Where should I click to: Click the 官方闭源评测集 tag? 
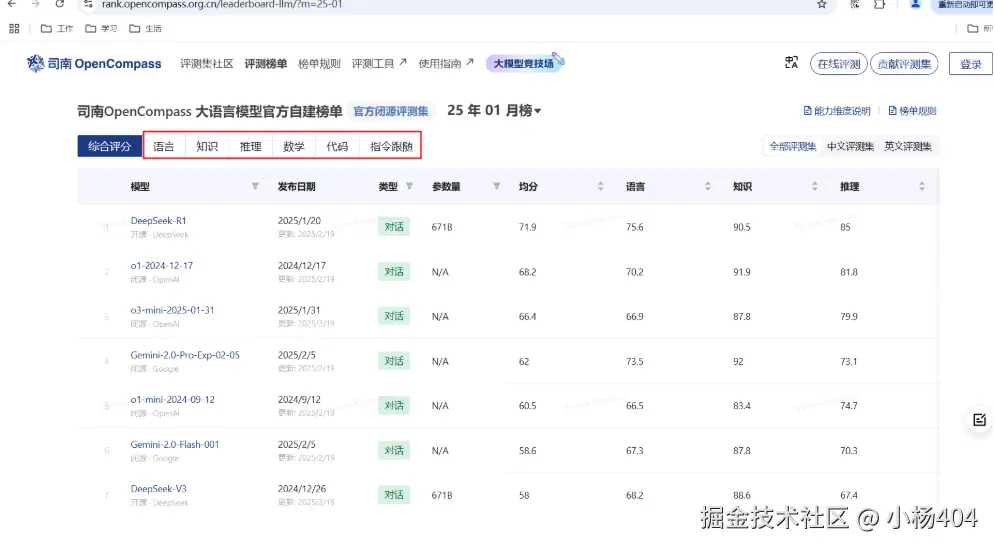pos(391,111)
